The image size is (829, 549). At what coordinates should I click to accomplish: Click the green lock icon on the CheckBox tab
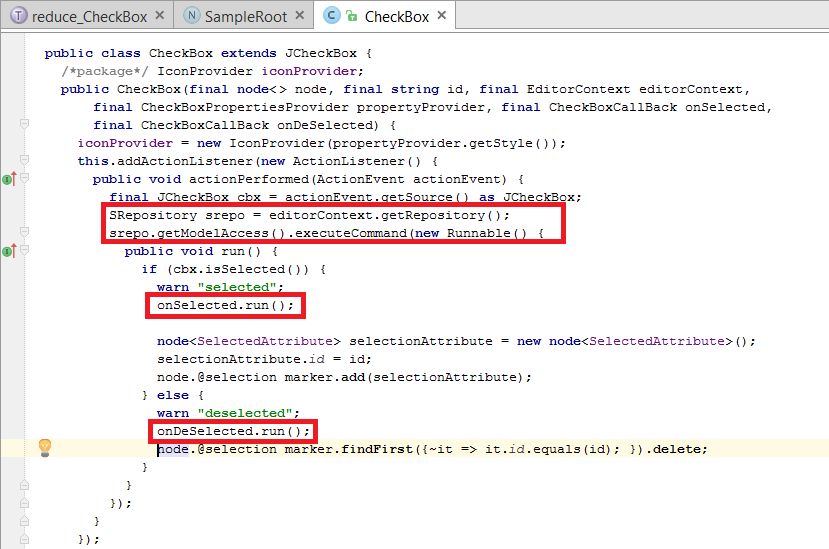coord(351,16)
